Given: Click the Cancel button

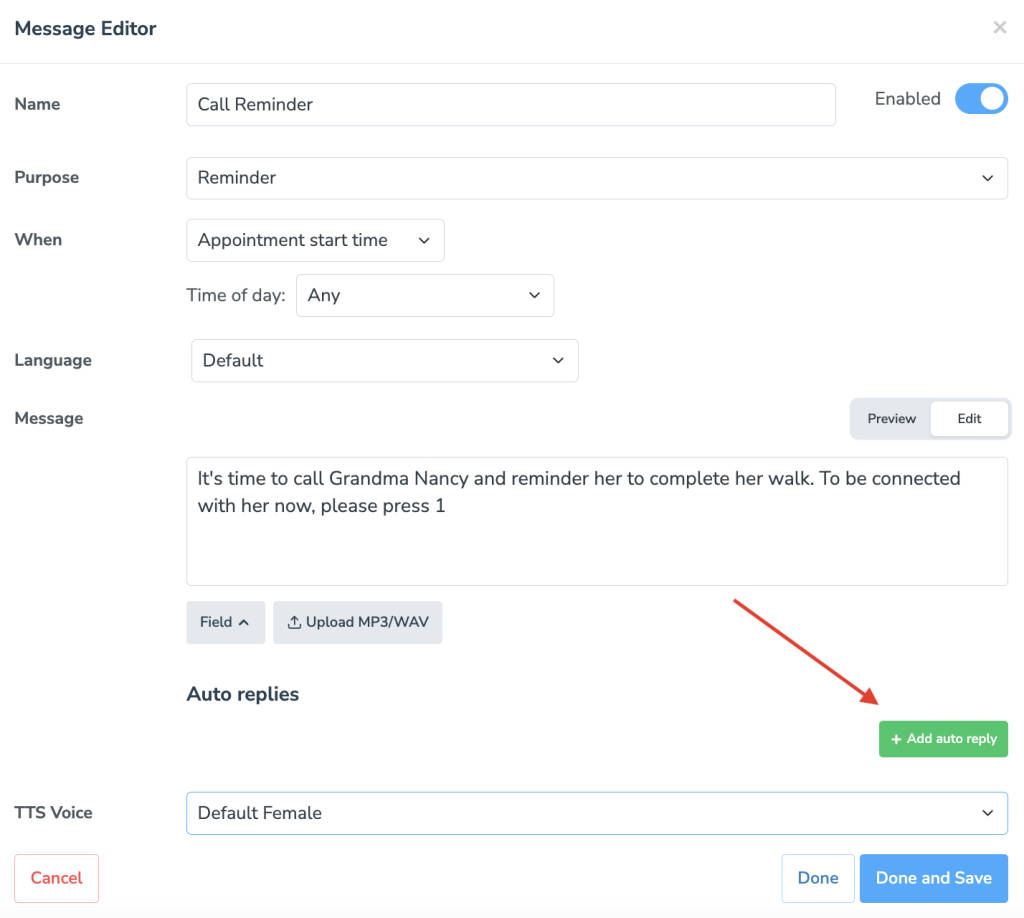Looking at the screenshot, I should [57, 878].
